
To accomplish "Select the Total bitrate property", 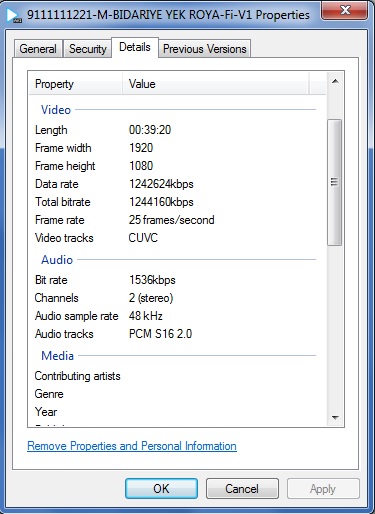I will pyautogui.click(x=63, y=202).
